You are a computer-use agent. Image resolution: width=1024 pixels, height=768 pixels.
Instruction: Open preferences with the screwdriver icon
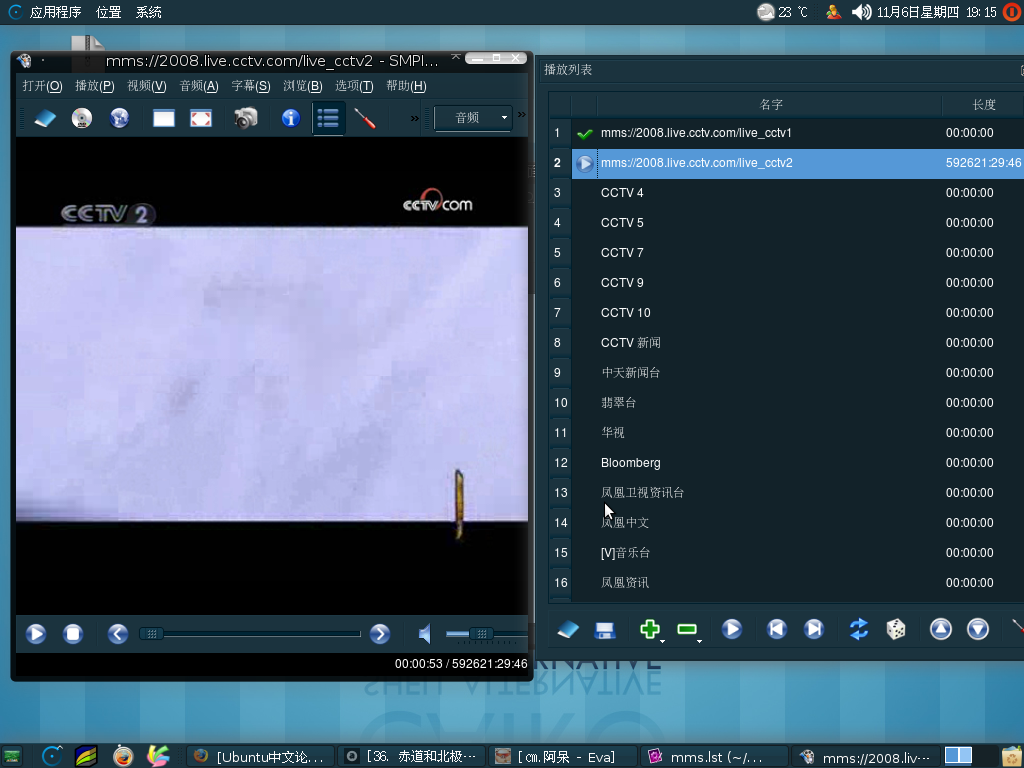click(x=365, y=118)
